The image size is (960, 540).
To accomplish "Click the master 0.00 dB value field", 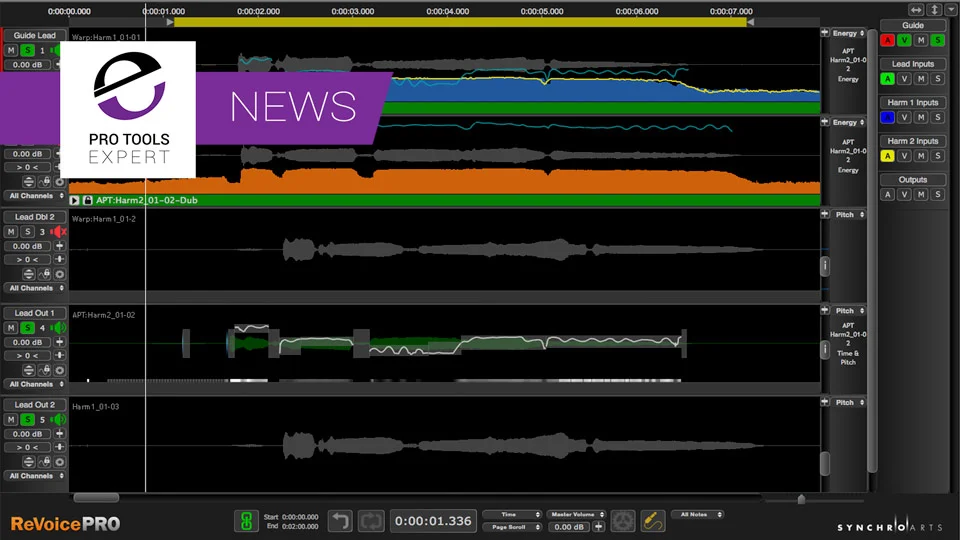I will [x=569, y=527].
